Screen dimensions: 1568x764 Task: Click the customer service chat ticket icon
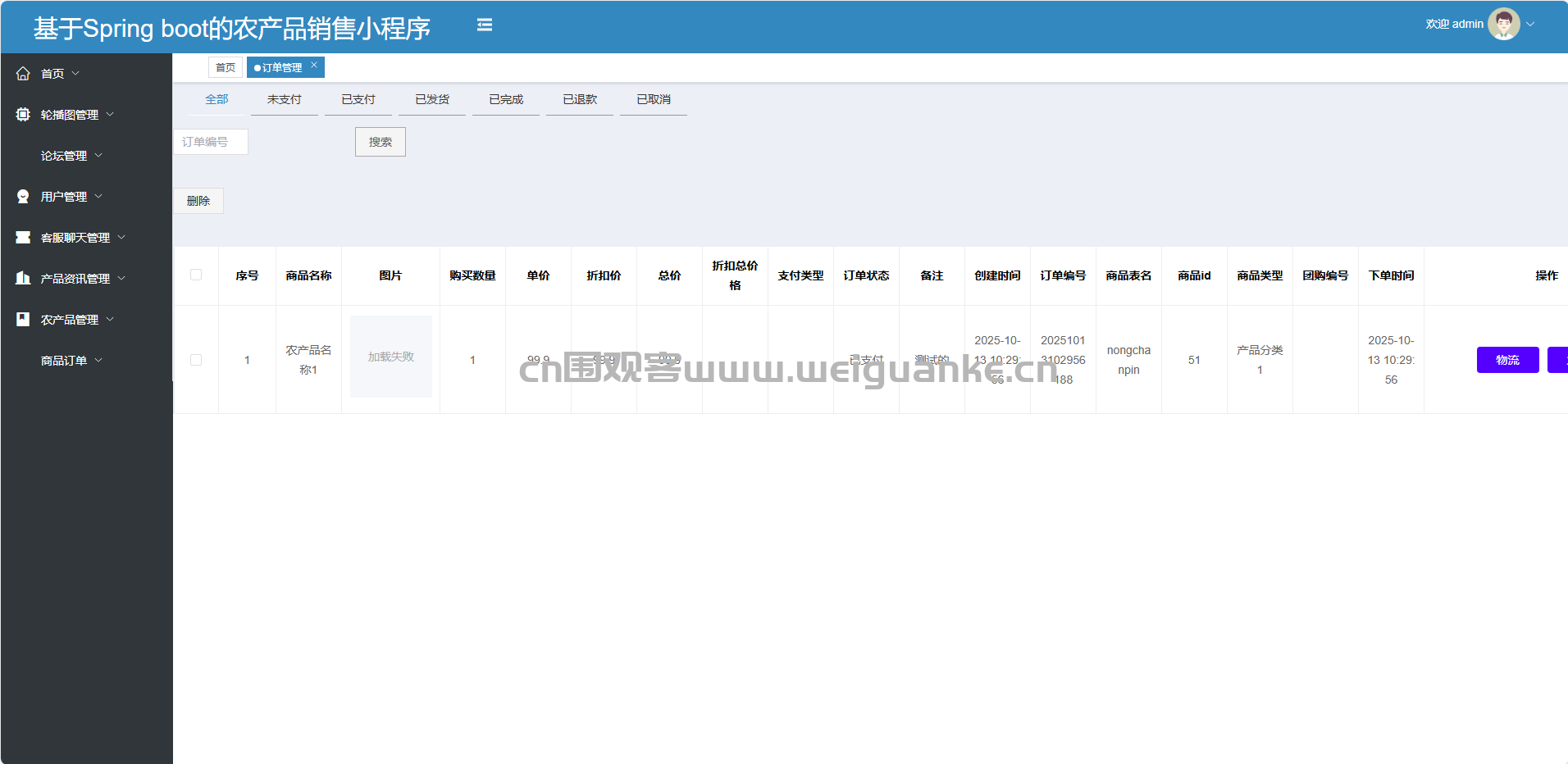point(23,238)
